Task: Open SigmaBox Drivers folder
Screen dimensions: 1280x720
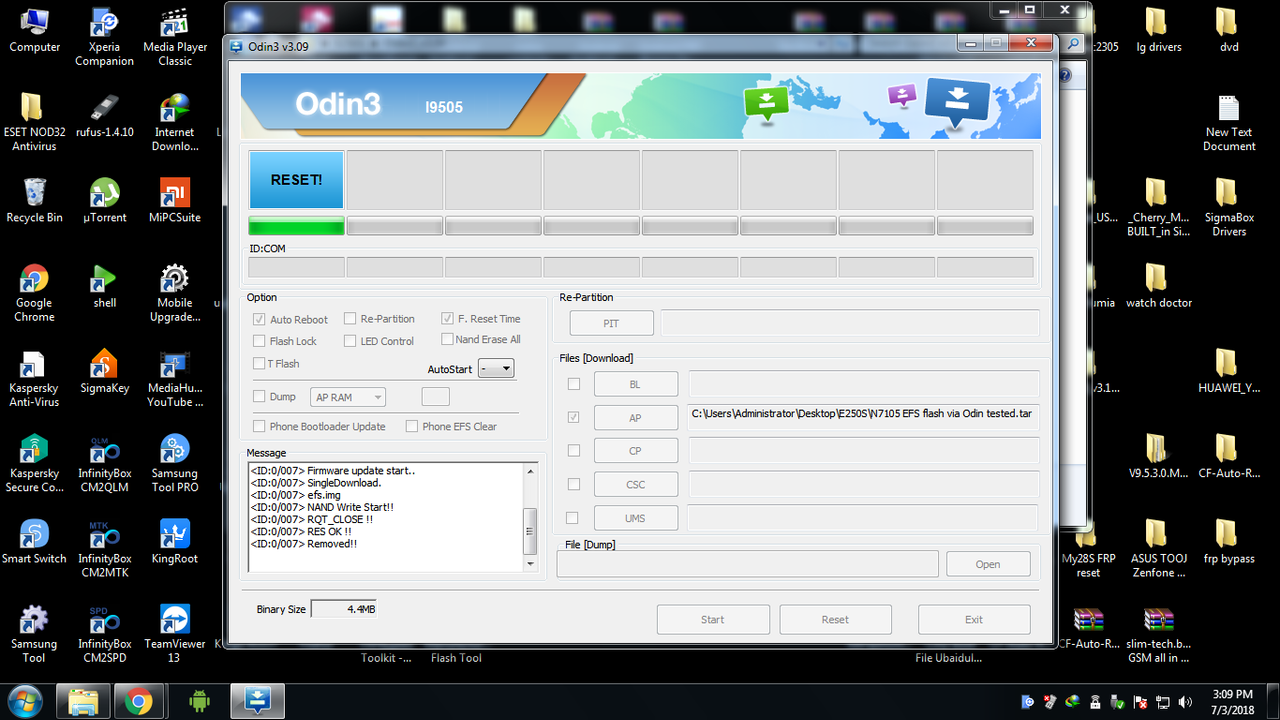Action: pyautogui.click(x=1228, y=207)
